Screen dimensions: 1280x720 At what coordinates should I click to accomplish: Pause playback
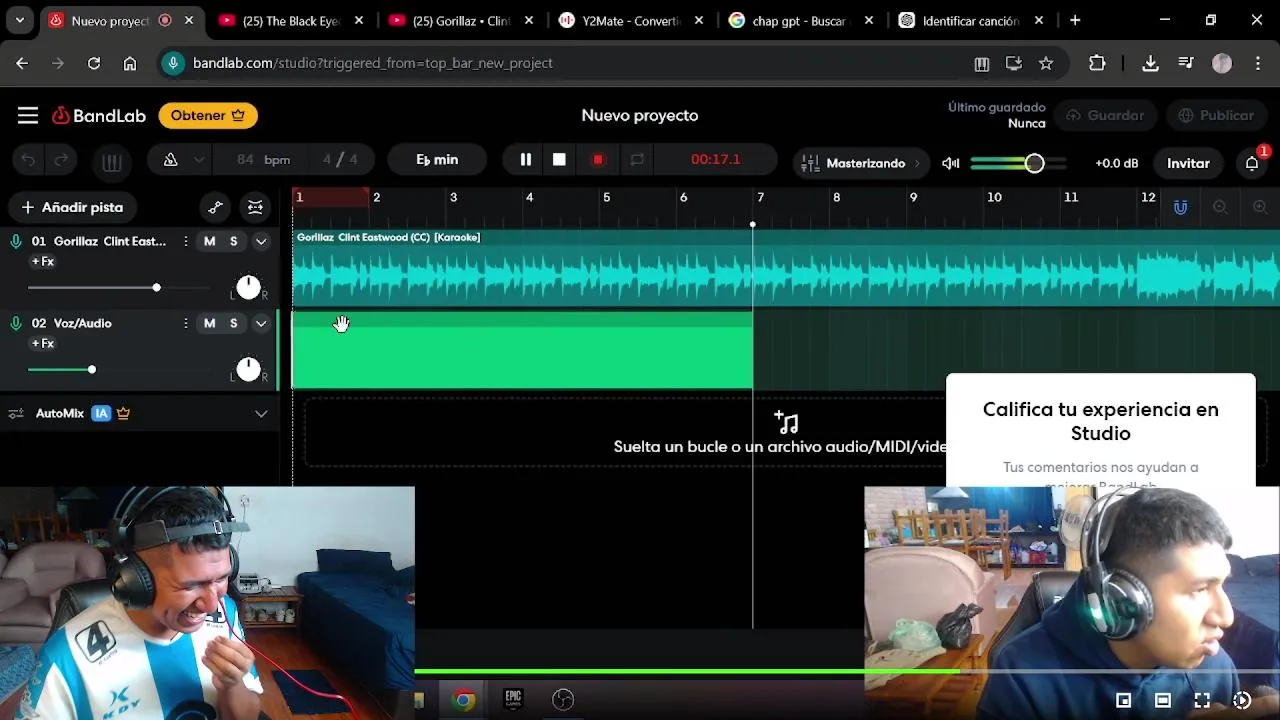pyautogui.click(x=525, y=160)
